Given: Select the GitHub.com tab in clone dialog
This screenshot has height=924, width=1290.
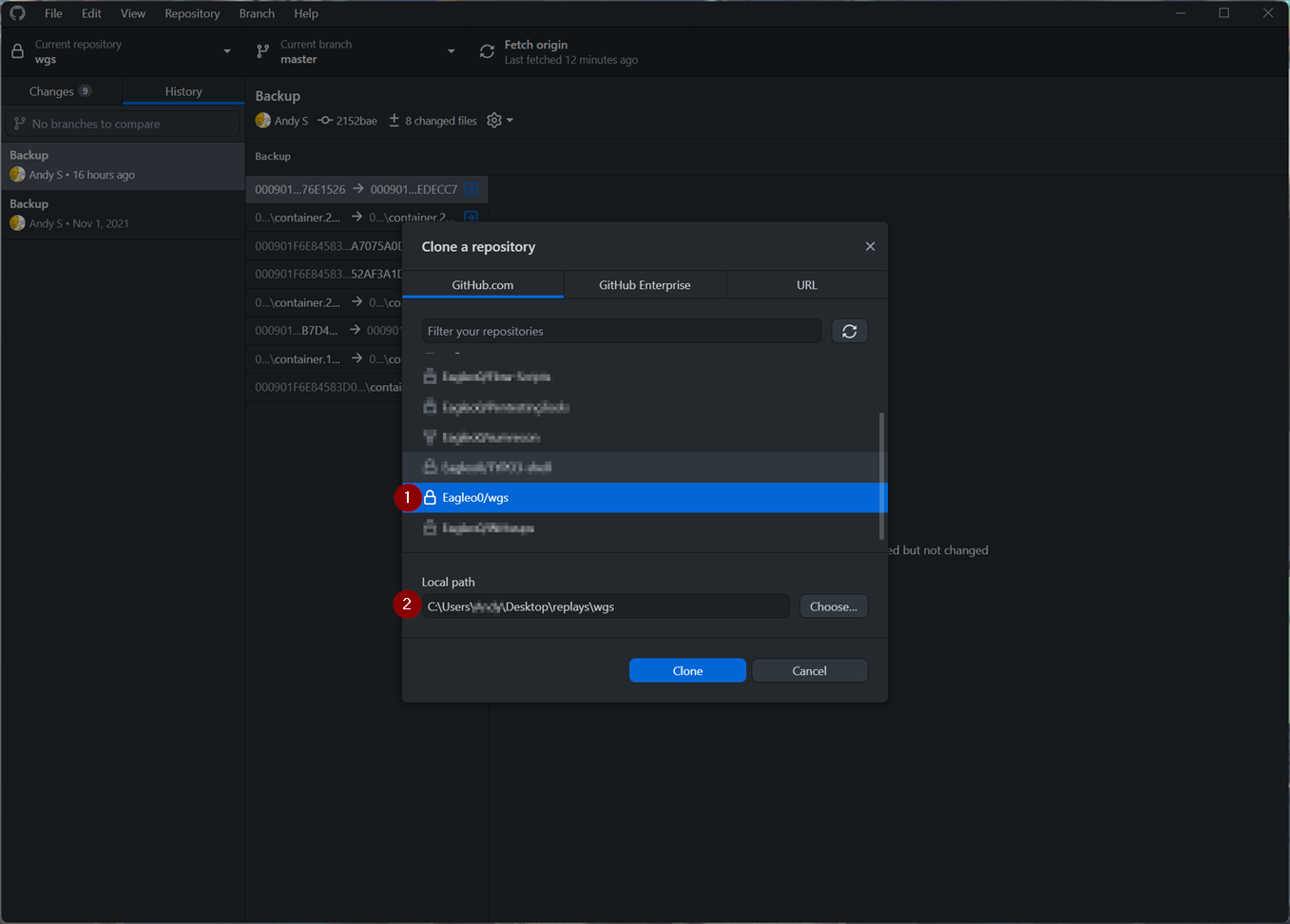Looking at the screenshot, I should point(483,285).
